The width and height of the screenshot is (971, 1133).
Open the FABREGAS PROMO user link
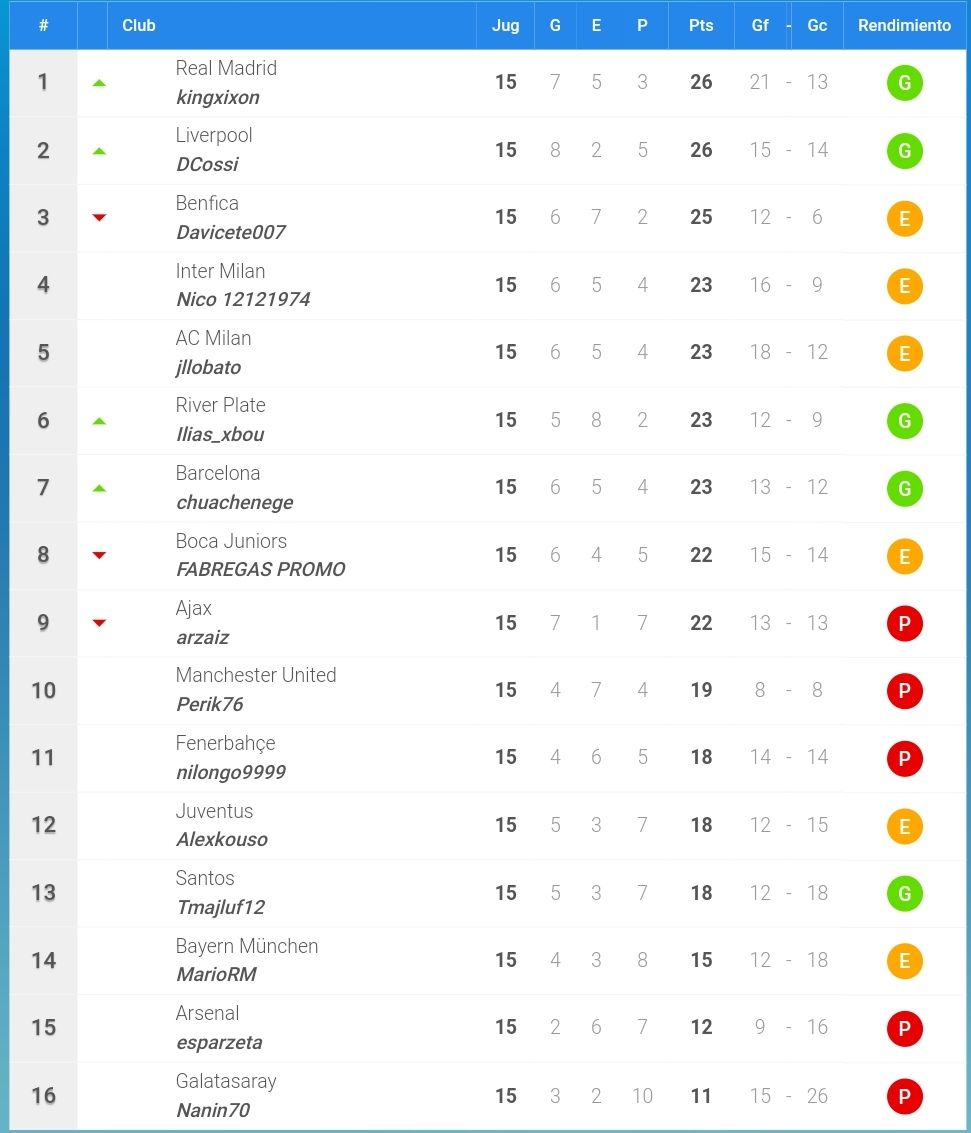point(261,569)
